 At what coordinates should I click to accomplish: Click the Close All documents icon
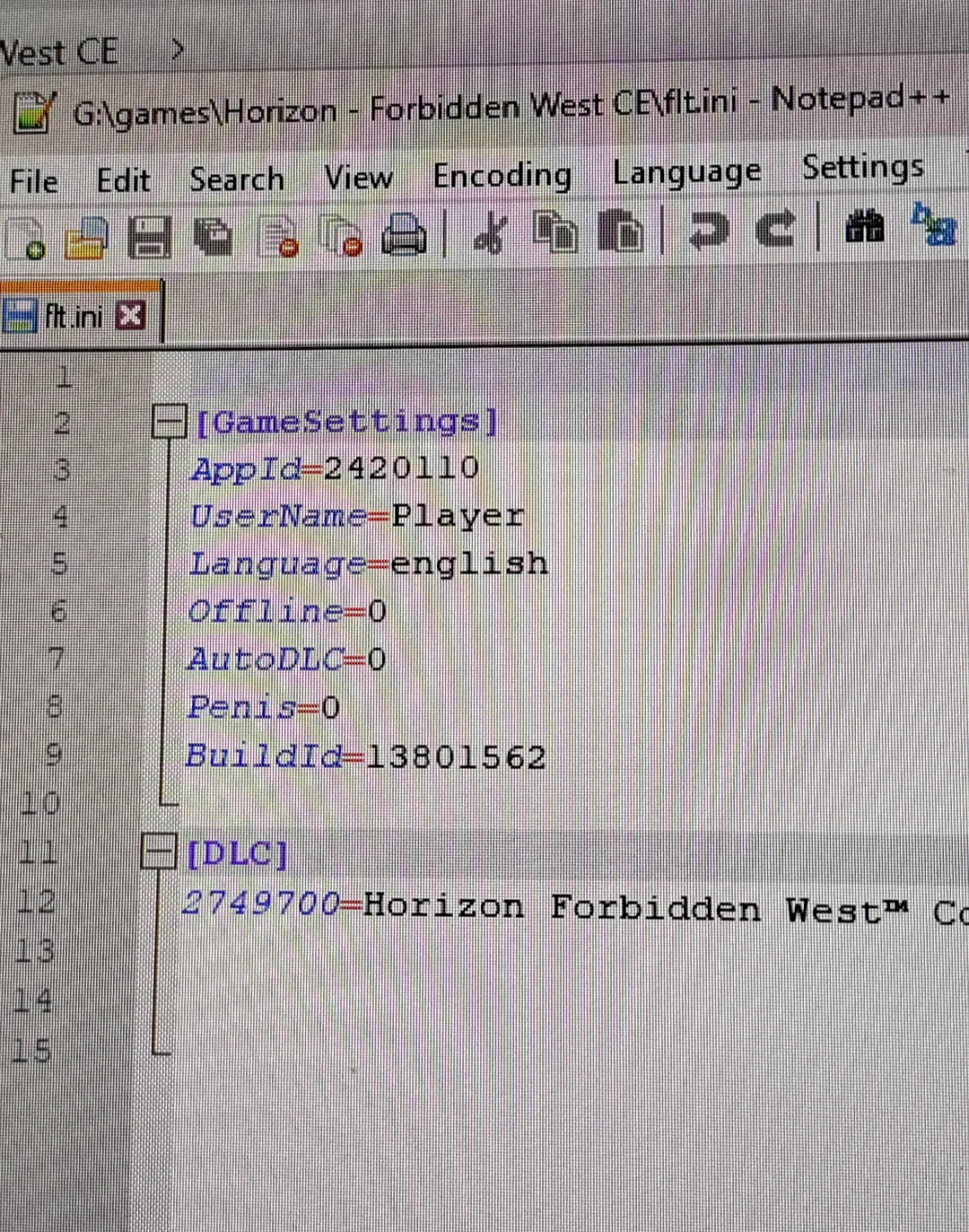pos(342,237)
